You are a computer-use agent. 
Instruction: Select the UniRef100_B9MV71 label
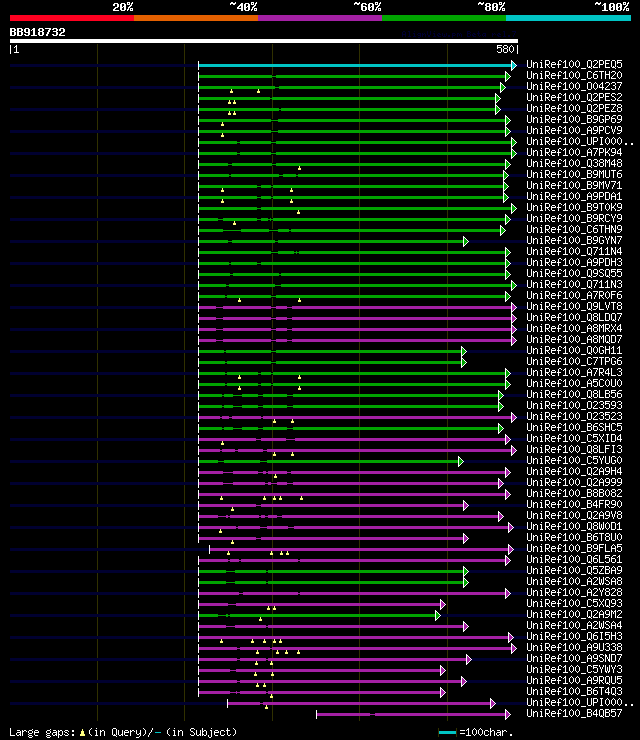[x=574, y=185]
